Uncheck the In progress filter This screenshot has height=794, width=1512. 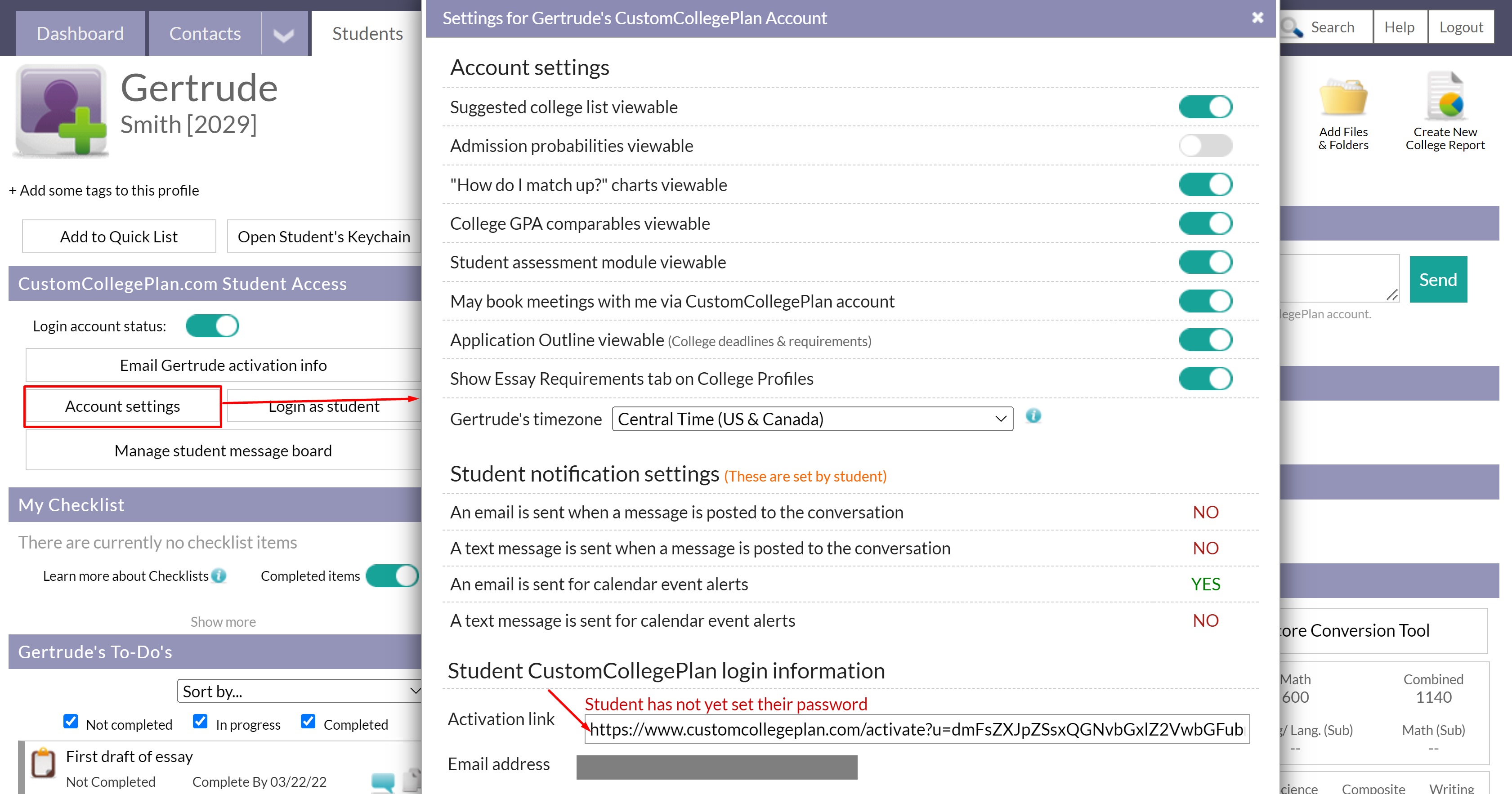pyautogui.click(x=200, y=721)
